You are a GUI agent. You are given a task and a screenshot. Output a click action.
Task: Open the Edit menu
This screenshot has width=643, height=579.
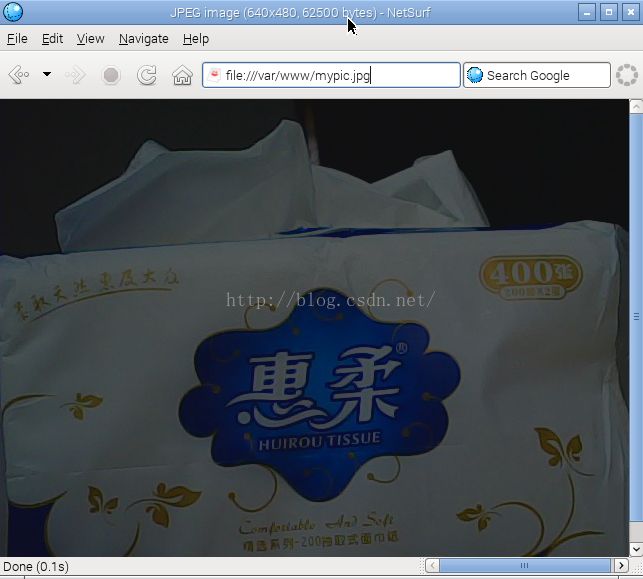click(x=52, y=39)
